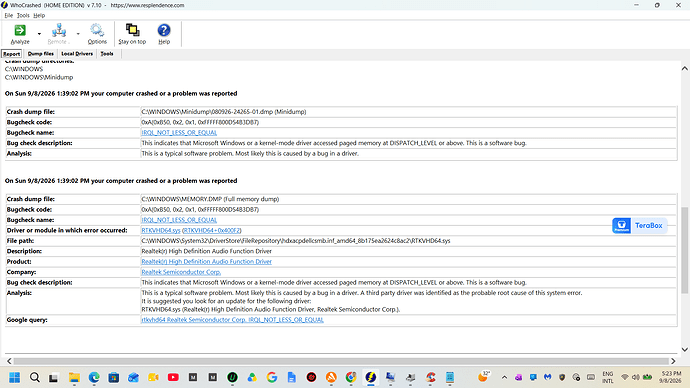Viewport: 690px width, 388px height.
Task: Open Google Docs blue taskbar icon
Action: coord(291,377)
